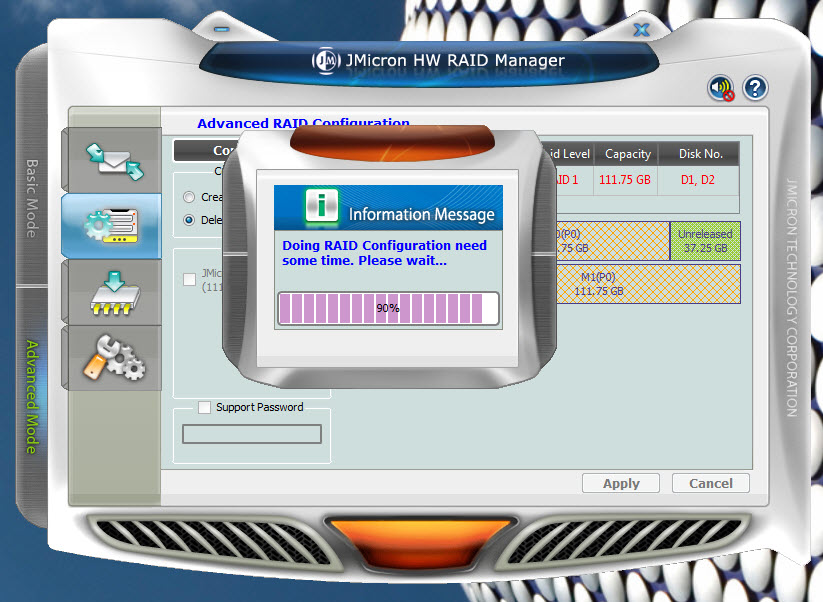The width and height of the screenshot is (823, 602).
Task: Select the Create RAID radio button
Action: pos(189,197)
